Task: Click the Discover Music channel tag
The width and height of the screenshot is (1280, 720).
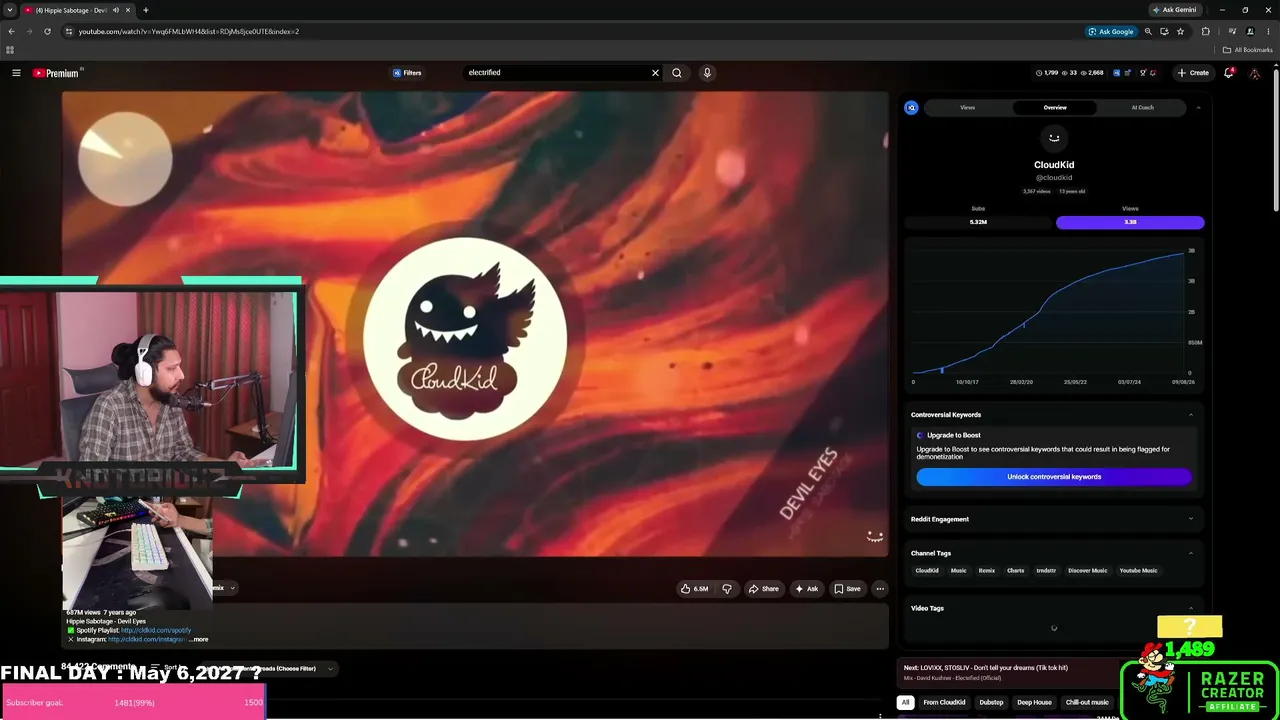Action: point(1087,571)
